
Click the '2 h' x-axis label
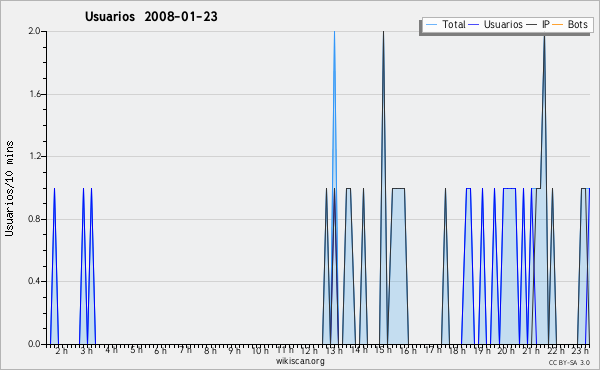[61, 350]
